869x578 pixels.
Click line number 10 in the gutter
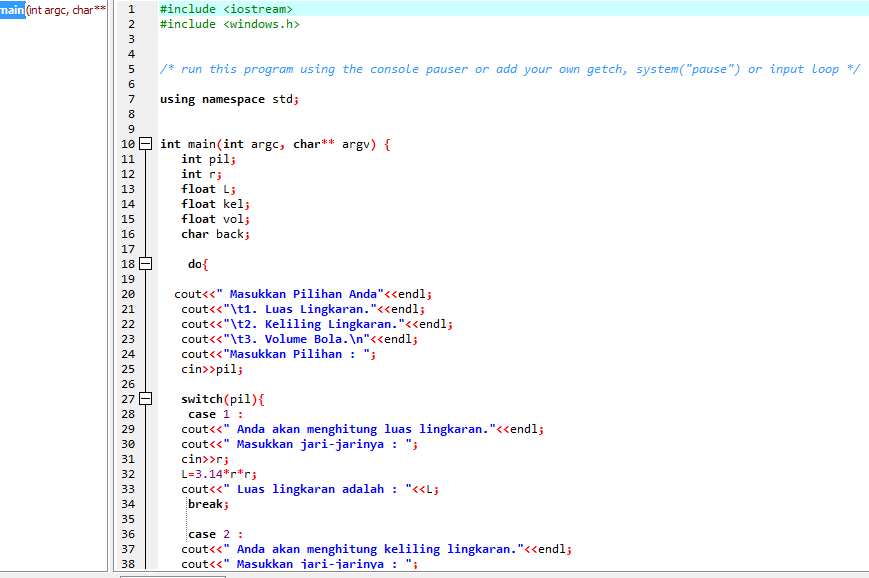pos(128,143)
